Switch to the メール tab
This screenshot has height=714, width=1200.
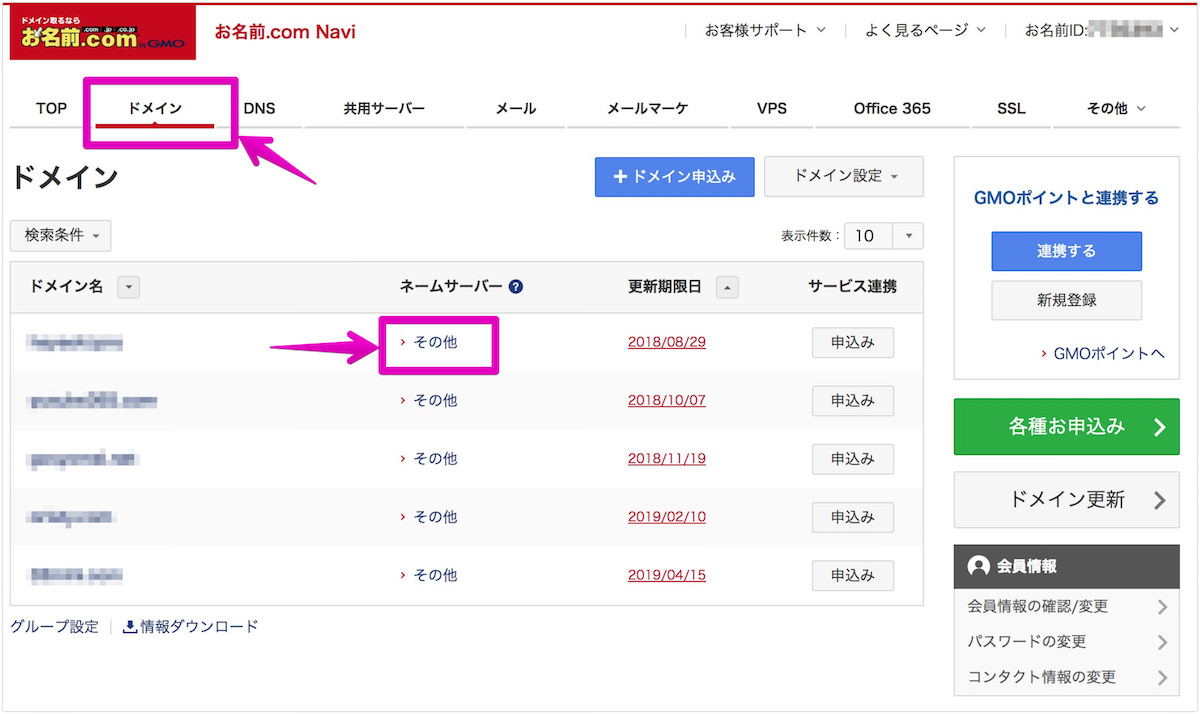point(516,108)
